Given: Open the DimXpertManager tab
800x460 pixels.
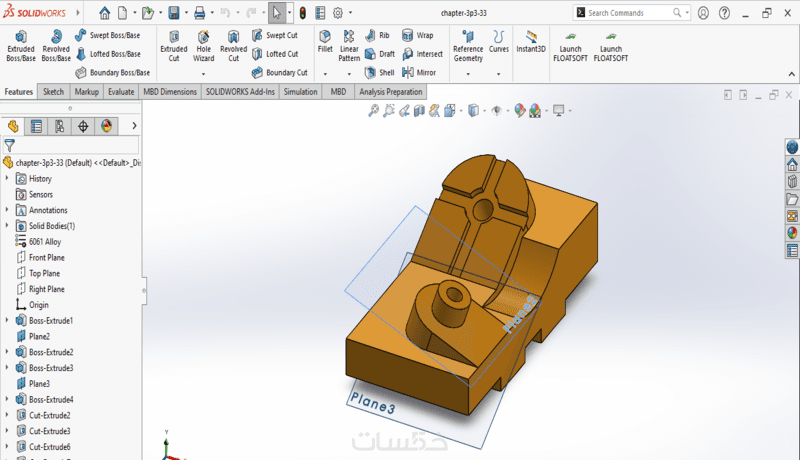Looking at the screenshot, I should click(x=83, y=126).
